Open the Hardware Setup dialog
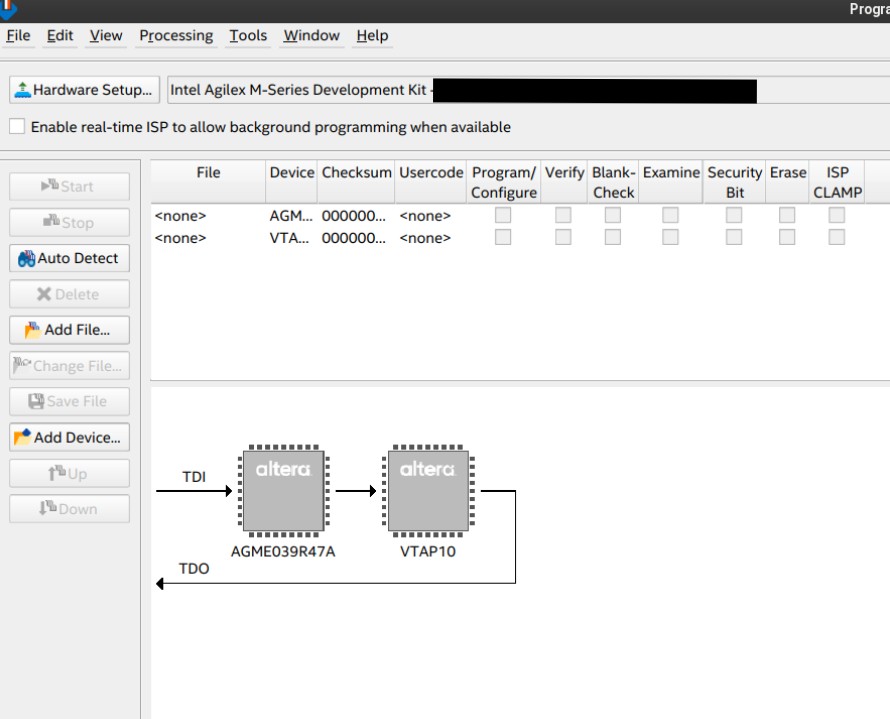 click(x=84, y=91)
